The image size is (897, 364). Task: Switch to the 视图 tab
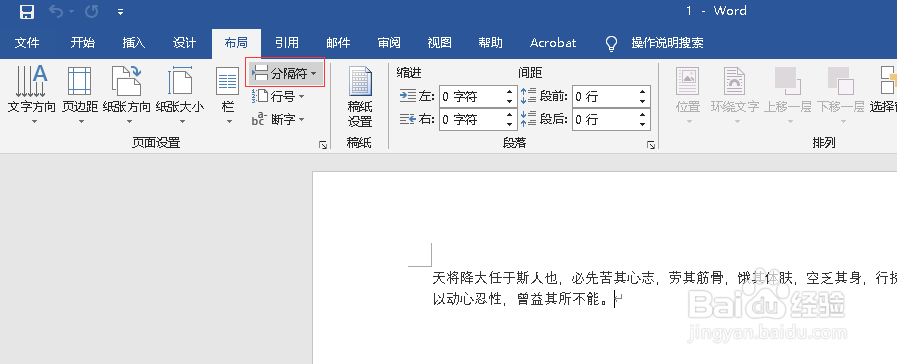[x=439, y=43]
